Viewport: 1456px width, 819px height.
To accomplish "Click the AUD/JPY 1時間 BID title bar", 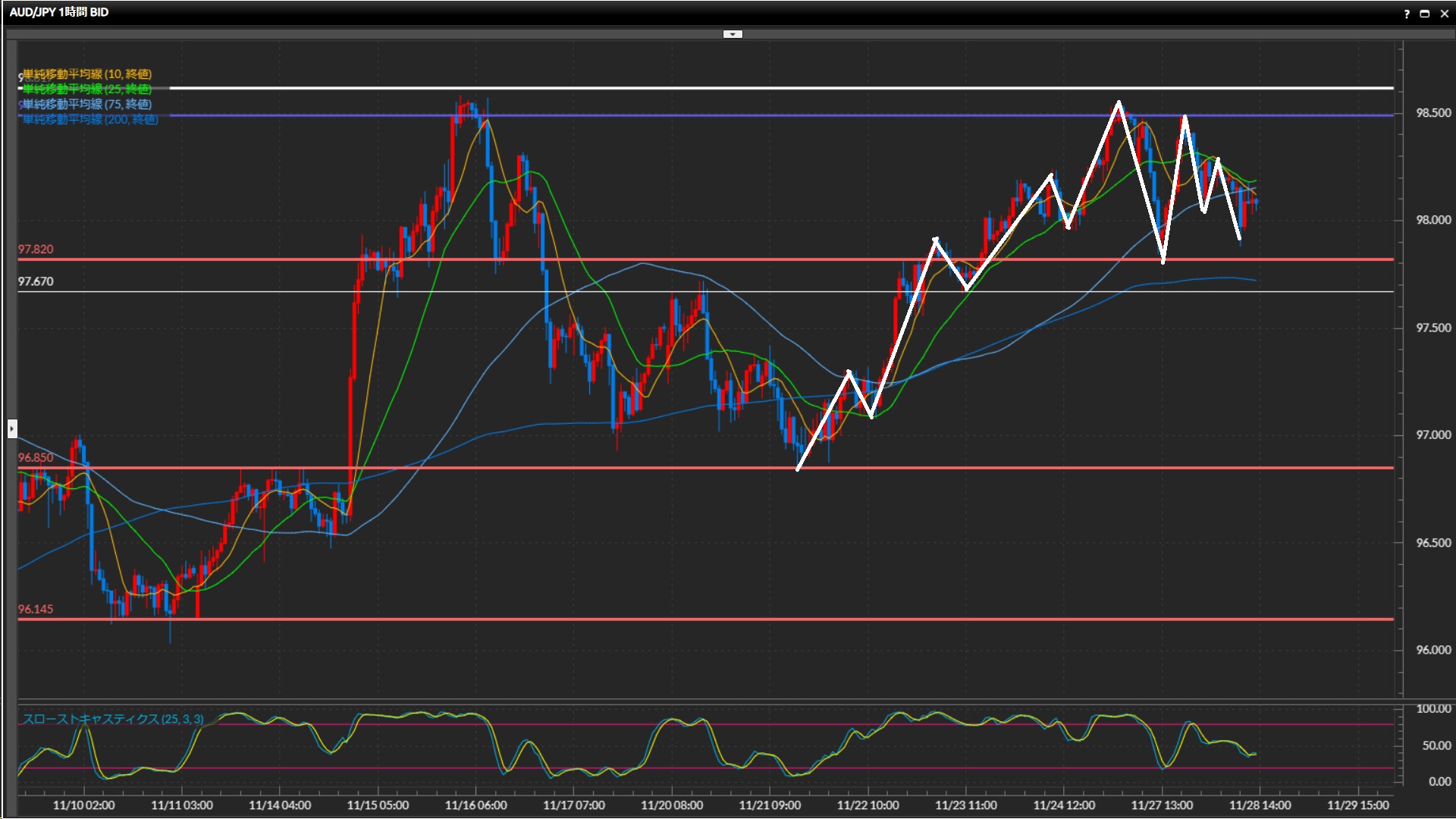I will pos(59,12).
